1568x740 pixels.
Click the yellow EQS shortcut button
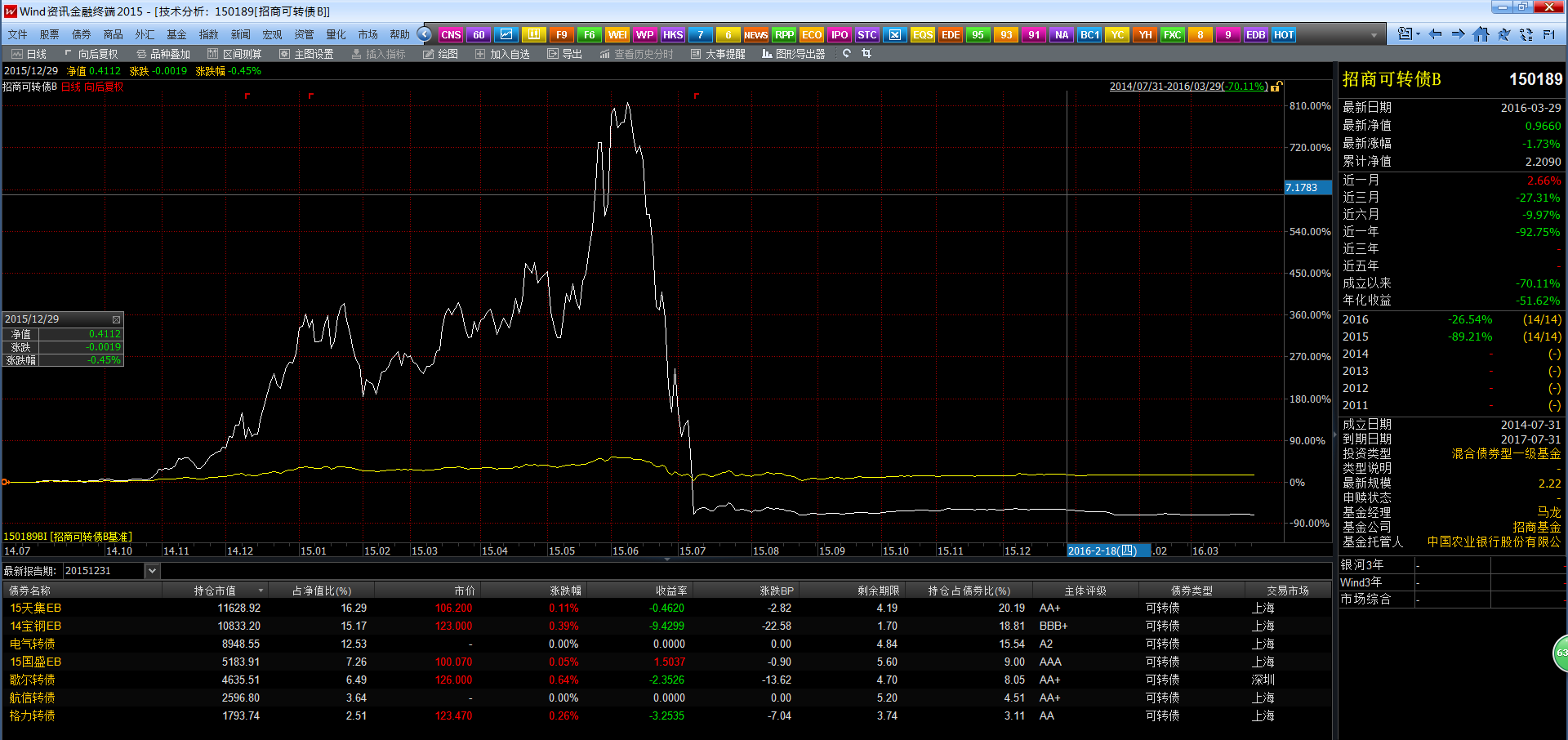(923, 35)
